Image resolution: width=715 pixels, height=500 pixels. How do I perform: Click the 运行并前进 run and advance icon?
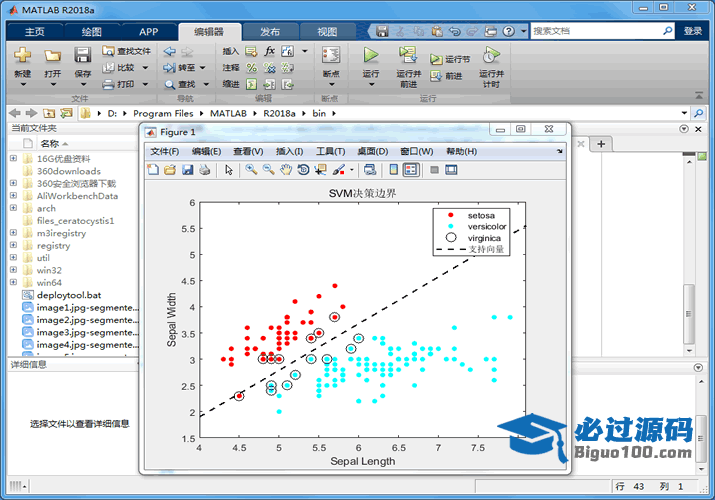(408, 55)
